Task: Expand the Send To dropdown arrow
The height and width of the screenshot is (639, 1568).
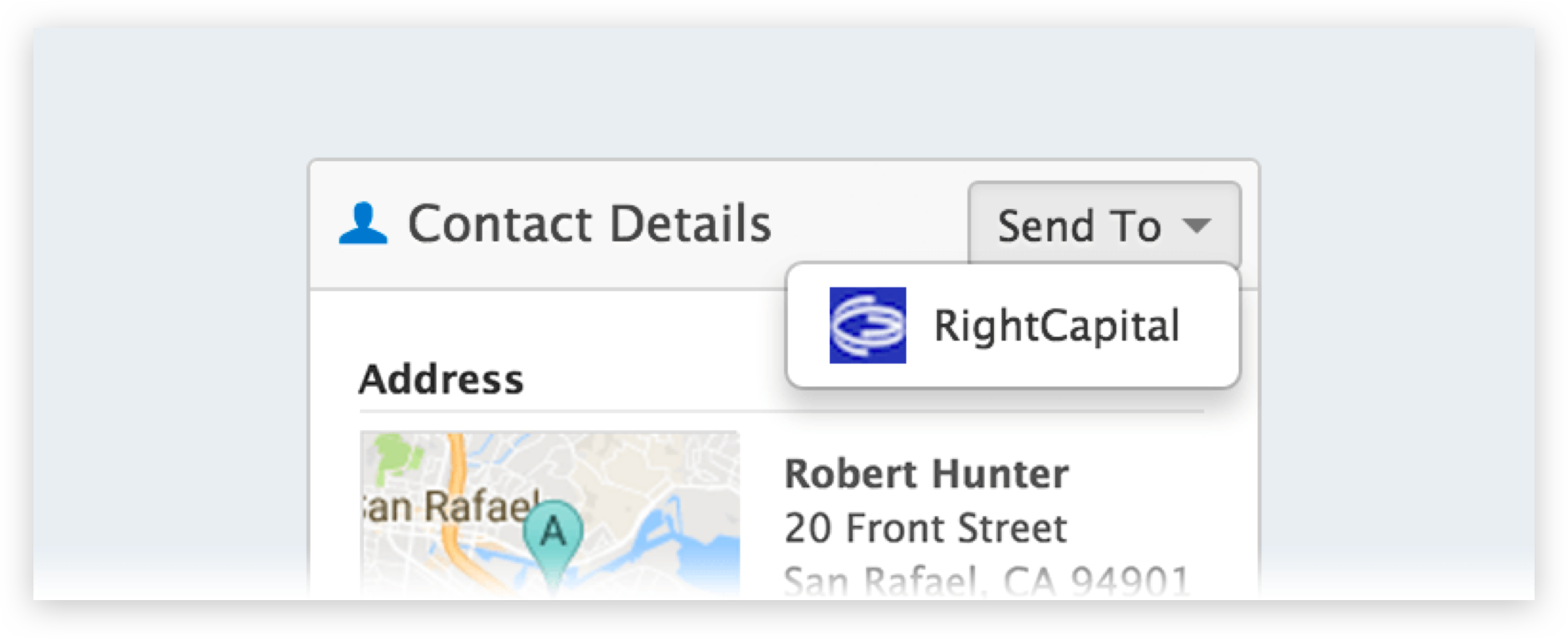Action: pyautogui.click(x=1197, y=226)
